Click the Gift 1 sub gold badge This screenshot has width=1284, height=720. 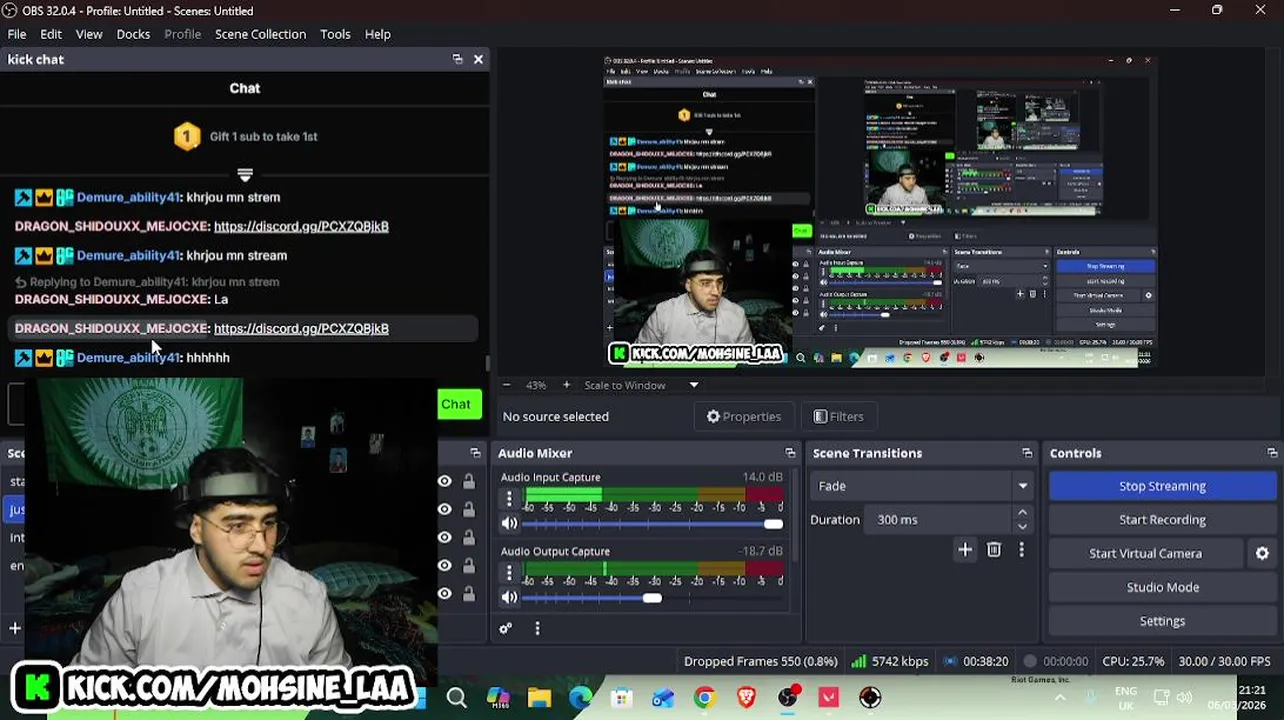point(187,136)
